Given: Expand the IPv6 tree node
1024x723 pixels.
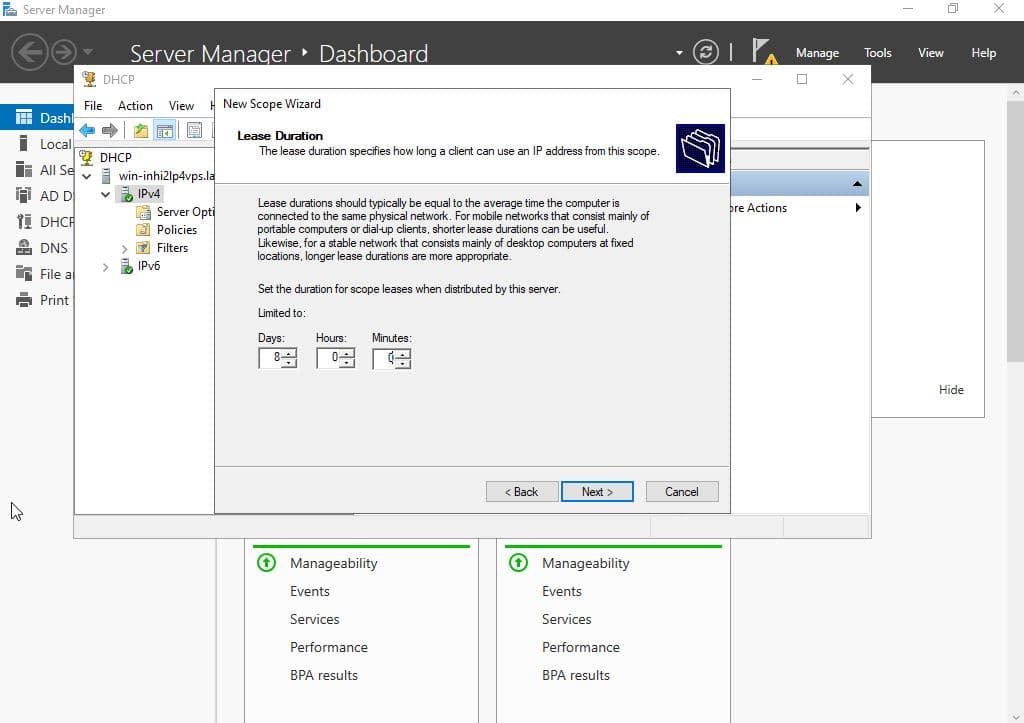Looking at the screenshot, I should pos(106,266).
